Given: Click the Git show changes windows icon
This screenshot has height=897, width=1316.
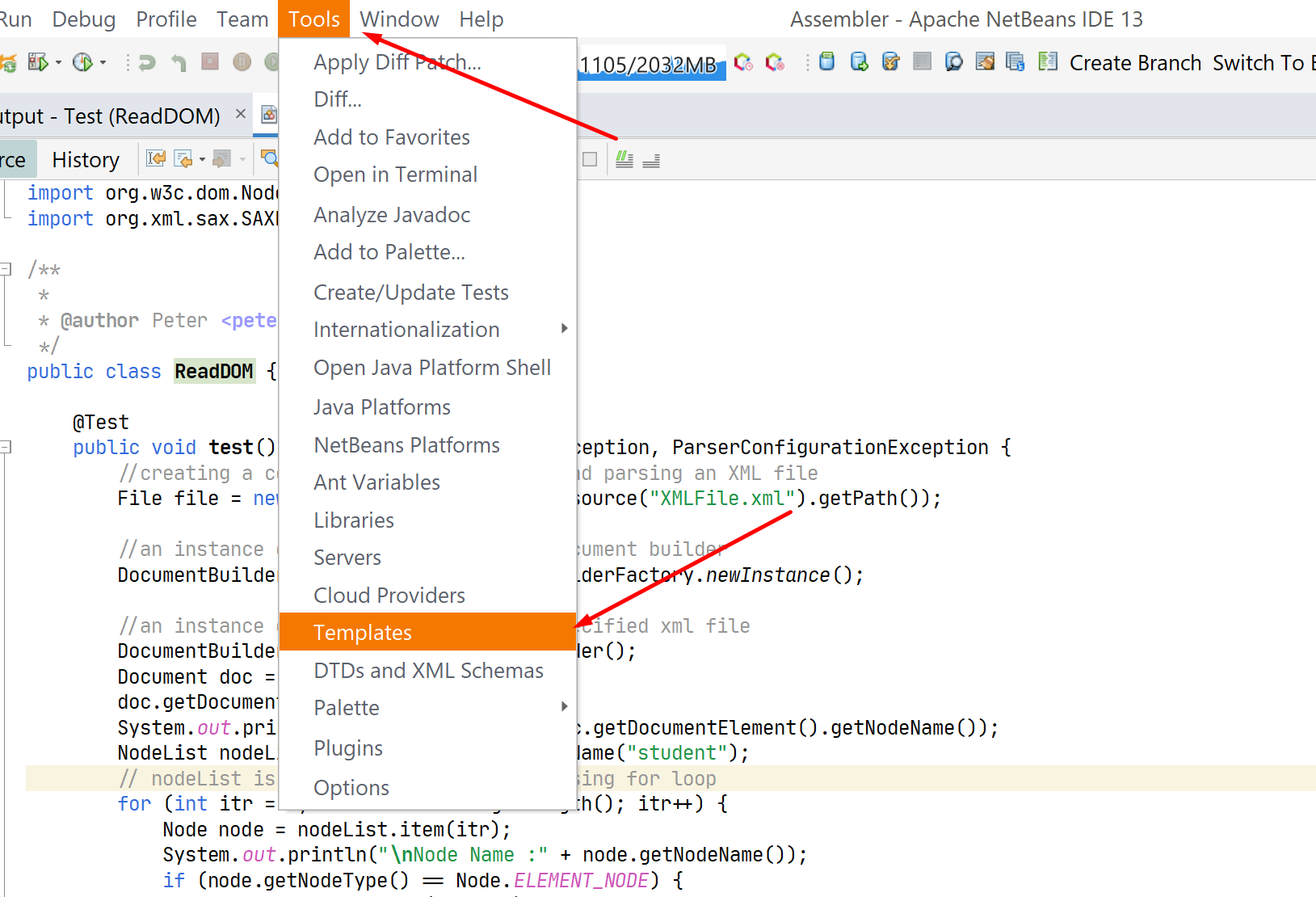Looking at the screenshot, I should point(1015,61).
